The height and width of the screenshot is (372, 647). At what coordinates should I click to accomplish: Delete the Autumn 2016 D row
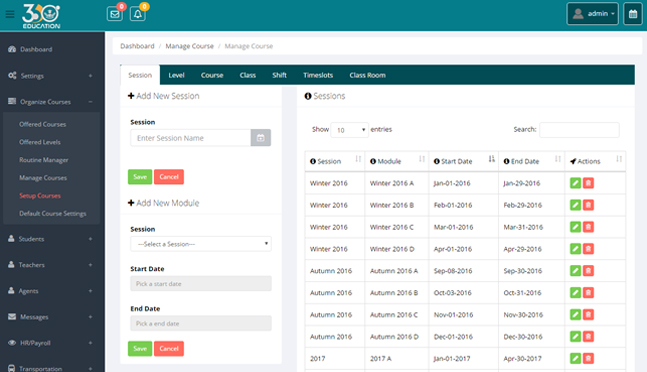click(588, 337)
